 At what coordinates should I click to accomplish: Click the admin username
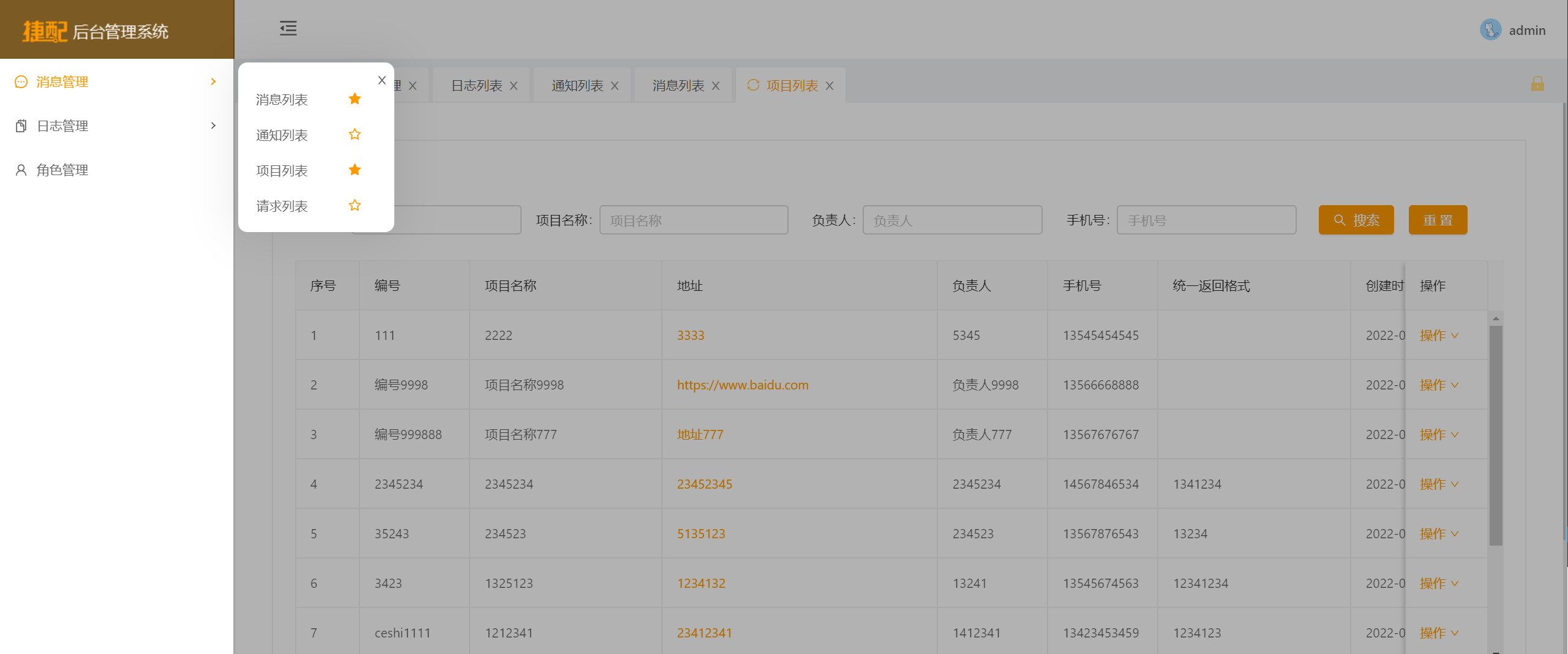pos(1527,30)
